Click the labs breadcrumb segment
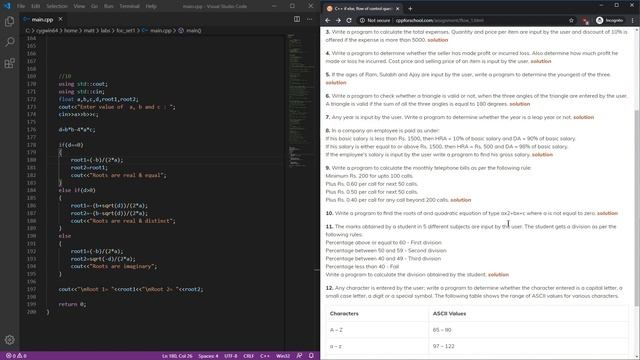The height and width of the screenshot is (360, 640). 105,30
